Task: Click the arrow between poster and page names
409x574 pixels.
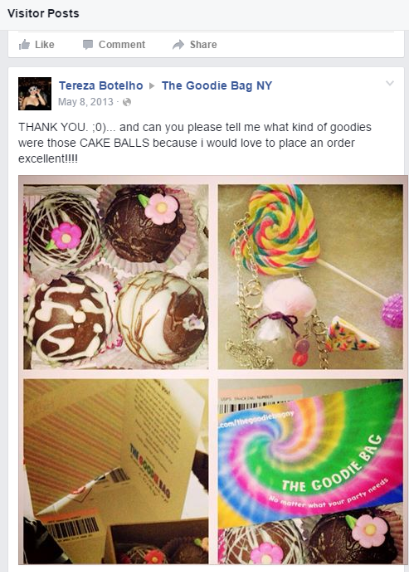Action: (x=152, y=86)
